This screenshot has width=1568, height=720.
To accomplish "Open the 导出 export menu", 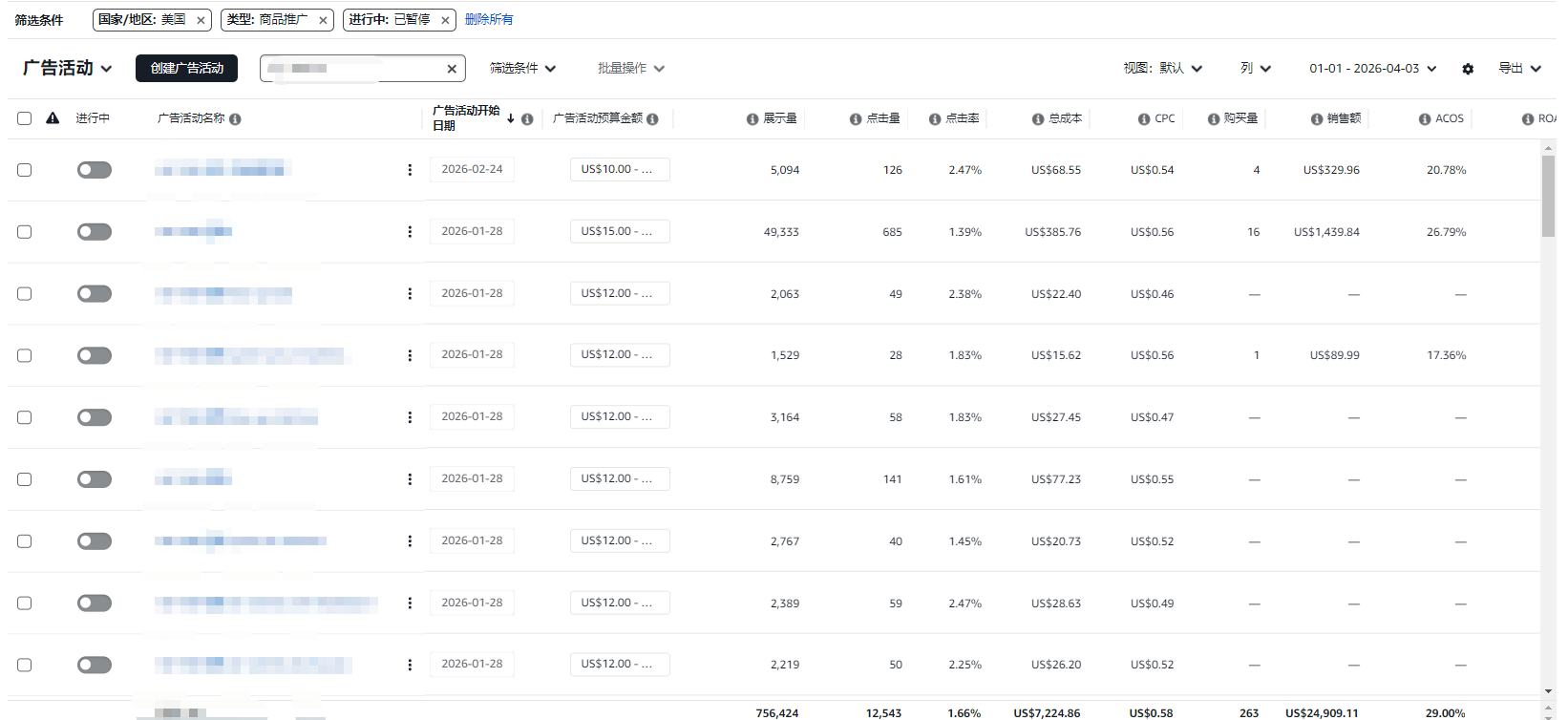I will [x=1519, y=69].
